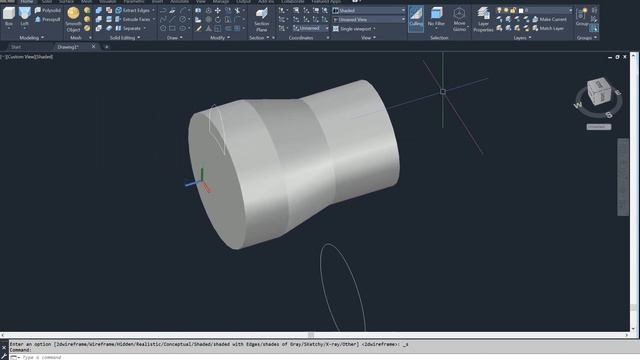Screen dimensions: 640x360
Task: Click the erase tool in Modify panel
Action: coord(198,28)
